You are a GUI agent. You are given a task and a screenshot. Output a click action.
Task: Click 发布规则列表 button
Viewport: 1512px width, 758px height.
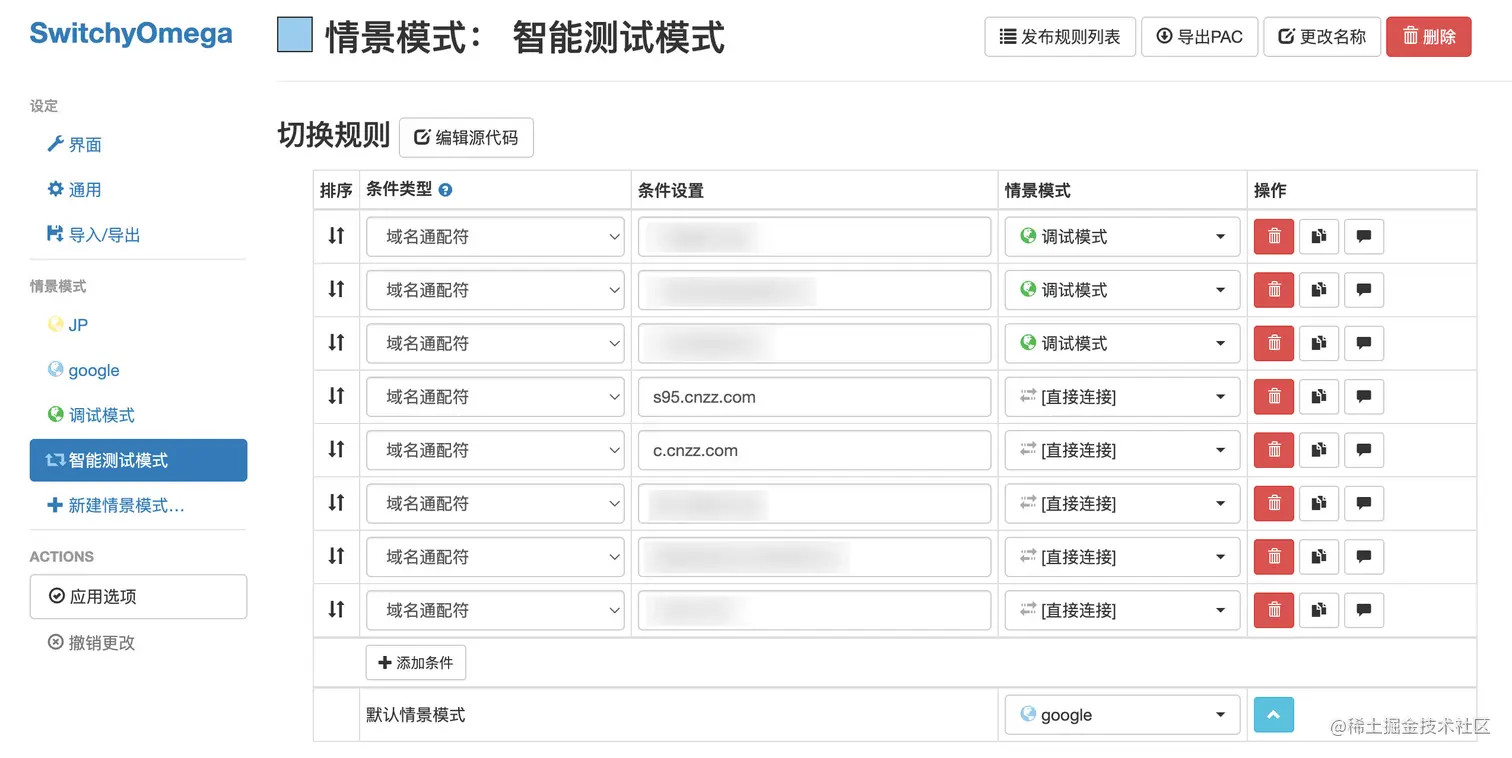[1060, 37]
